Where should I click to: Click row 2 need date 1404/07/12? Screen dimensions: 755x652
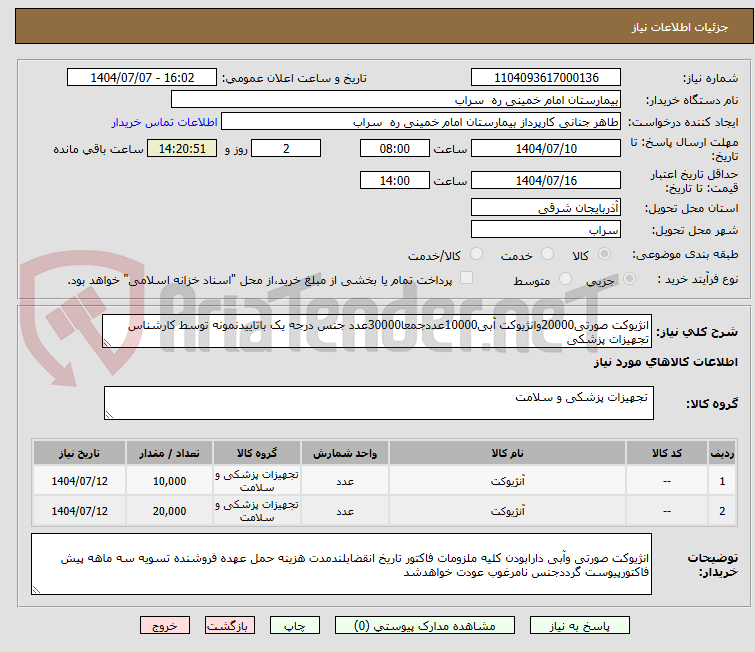79,510
